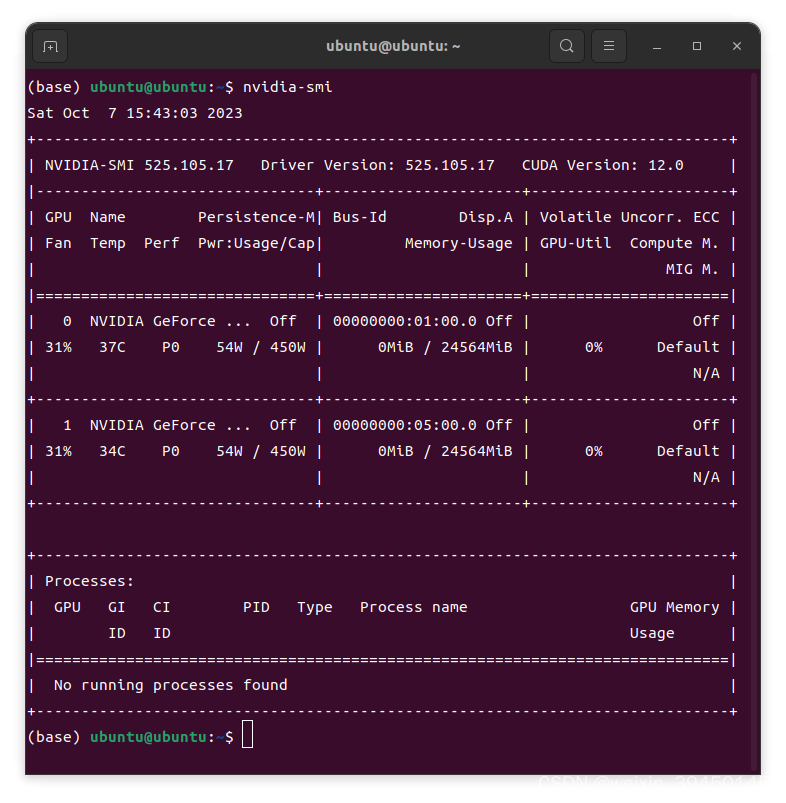Viewport: 786px width, 803px height.
Task: Click the Driver Version: 525.105.17 text
Action: [x=377, y=165]
